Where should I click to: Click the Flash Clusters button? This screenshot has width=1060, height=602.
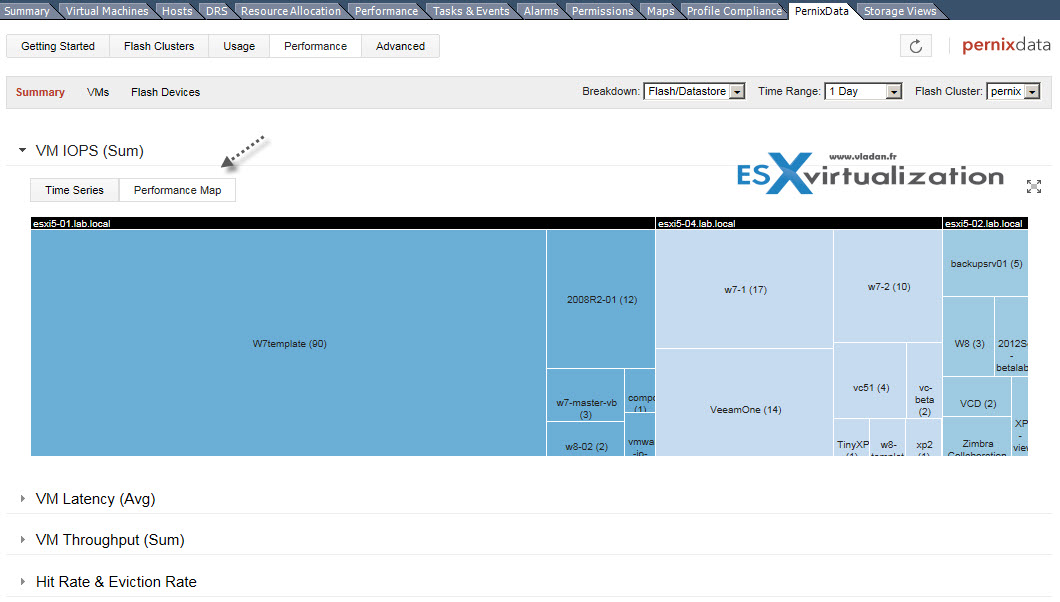point(159,46)
